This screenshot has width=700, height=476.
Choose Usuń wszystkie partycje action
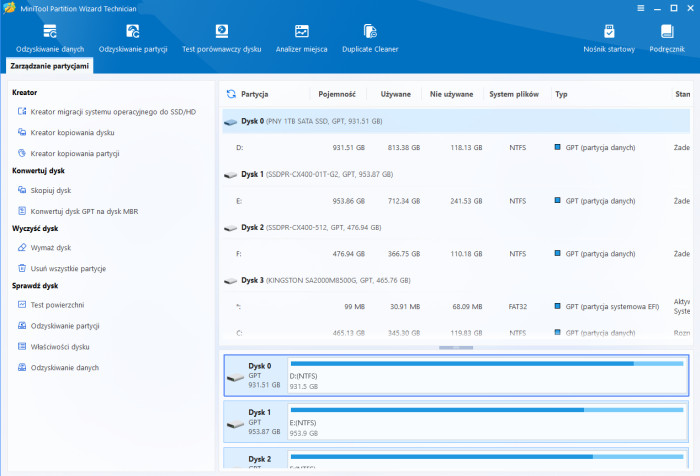coord(68,268)
